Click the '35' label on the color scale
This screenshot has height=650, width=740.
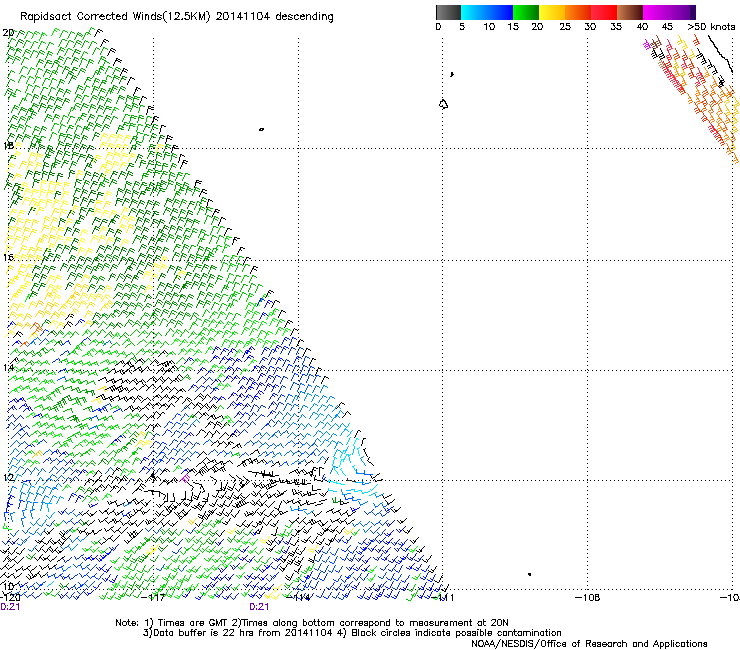pyautogui.click(x=616, y=27)
